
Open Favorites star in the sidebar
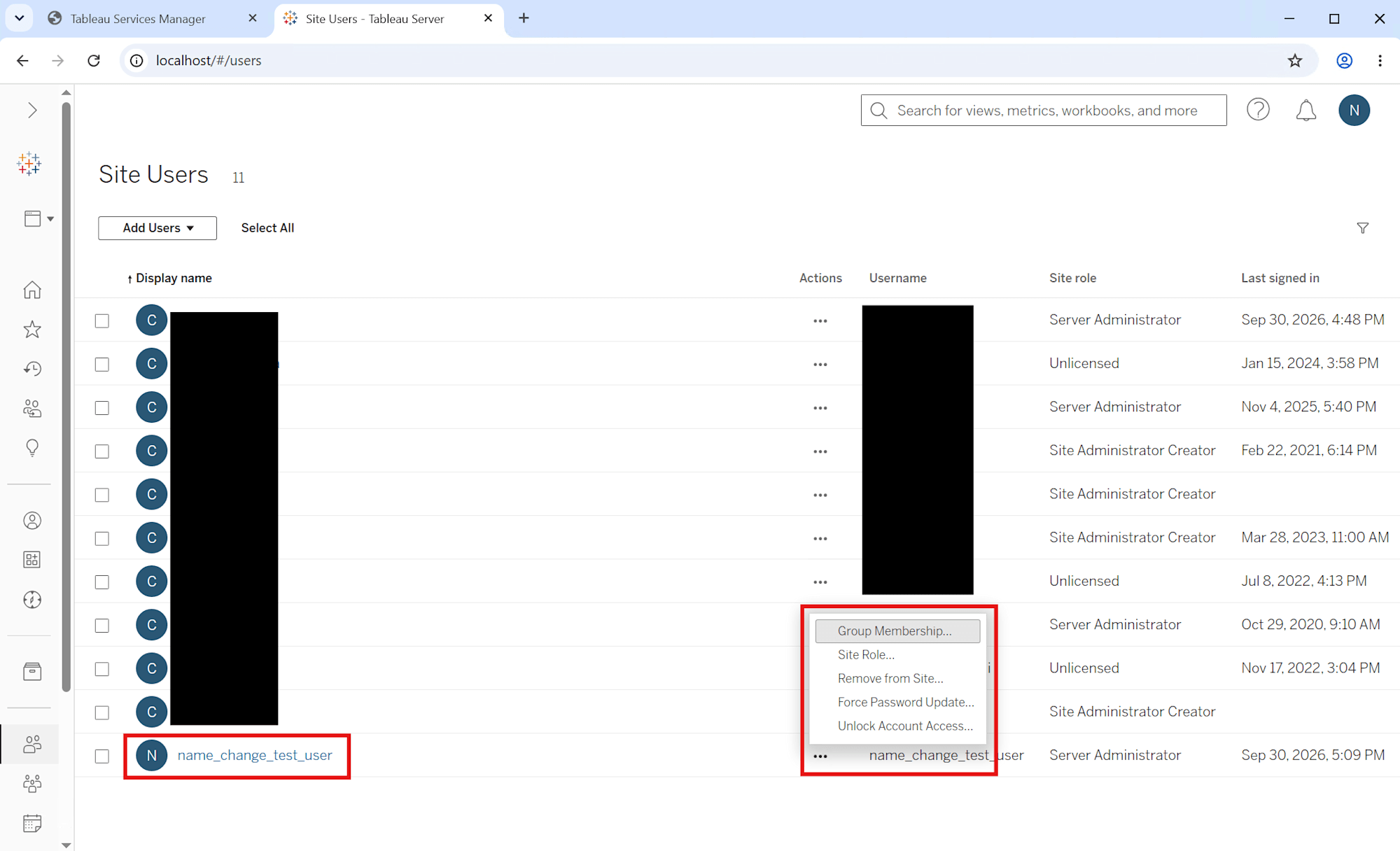pyautogui.click(x=32, y=330)
